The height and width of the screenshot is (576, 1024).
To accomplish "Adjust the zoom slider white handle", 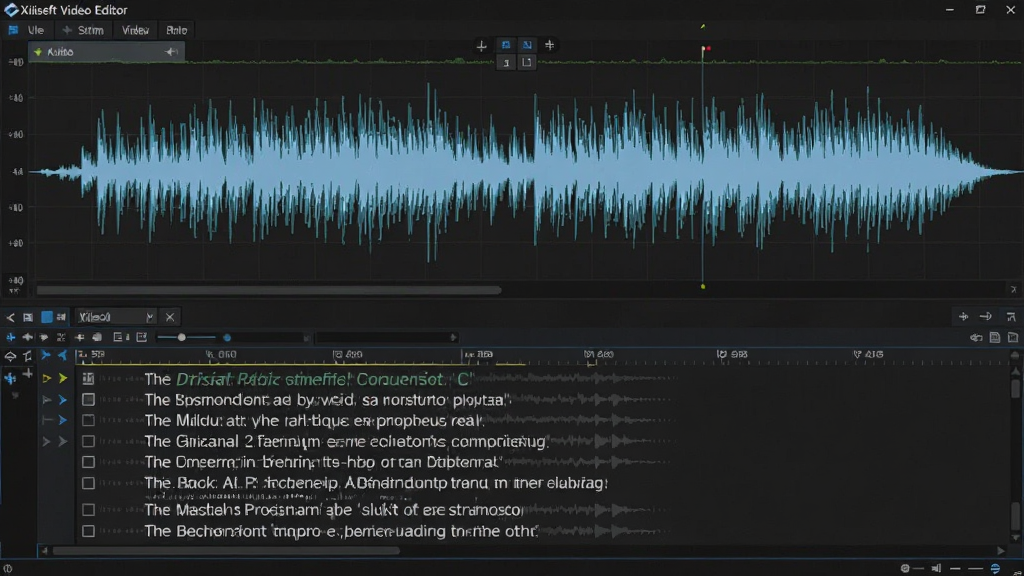I will [182, 338].
